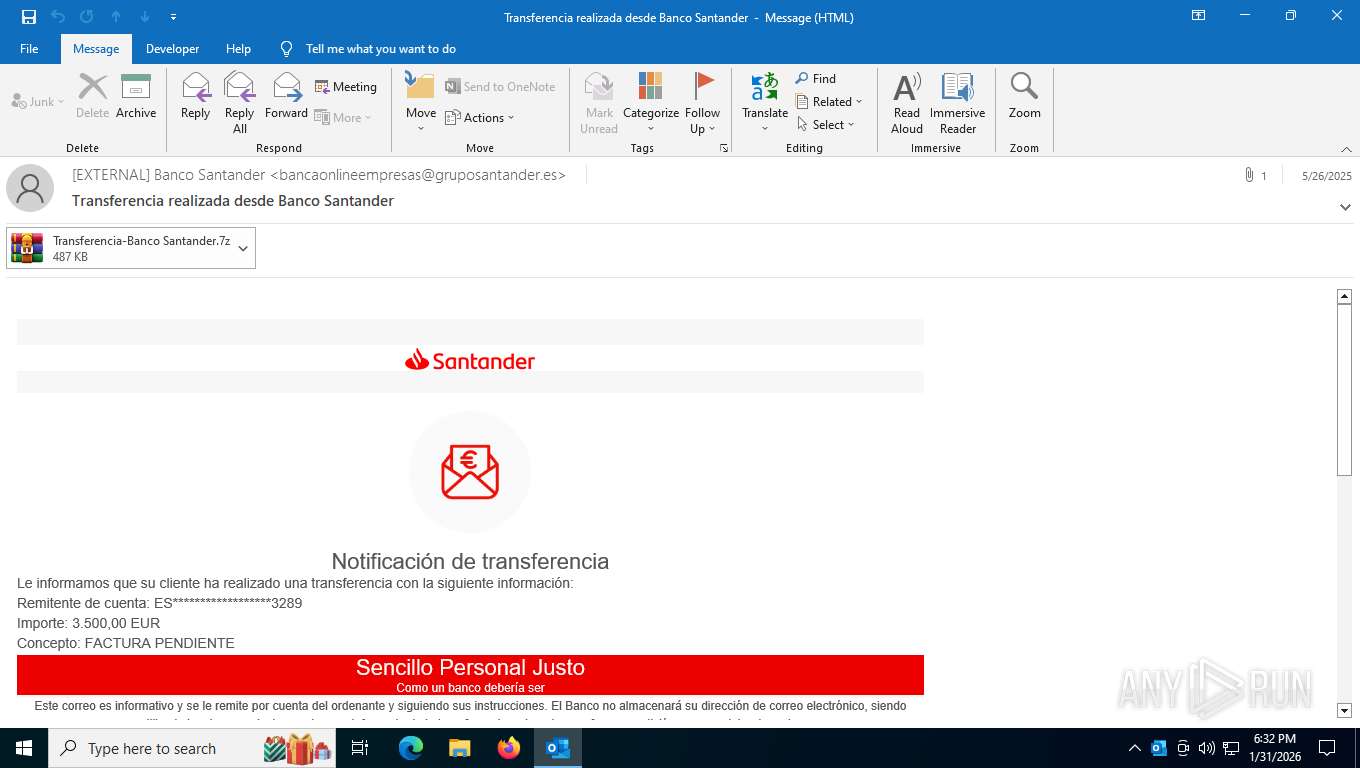This screenshot has width=1360, height=768.
Task: Open File Explorer from the taskbar
Action: pyautogui.click(x=459, y=748)
